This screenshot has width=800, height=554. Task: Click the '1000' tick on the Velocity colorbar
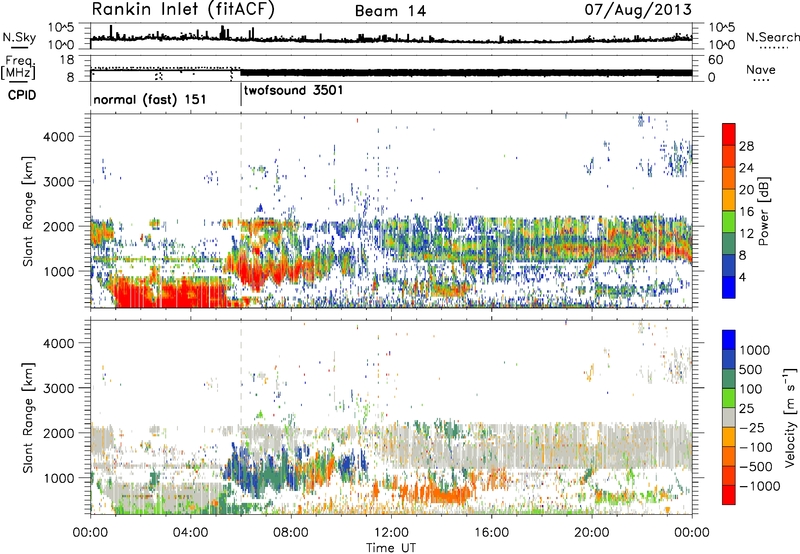[x=754, y=350]
